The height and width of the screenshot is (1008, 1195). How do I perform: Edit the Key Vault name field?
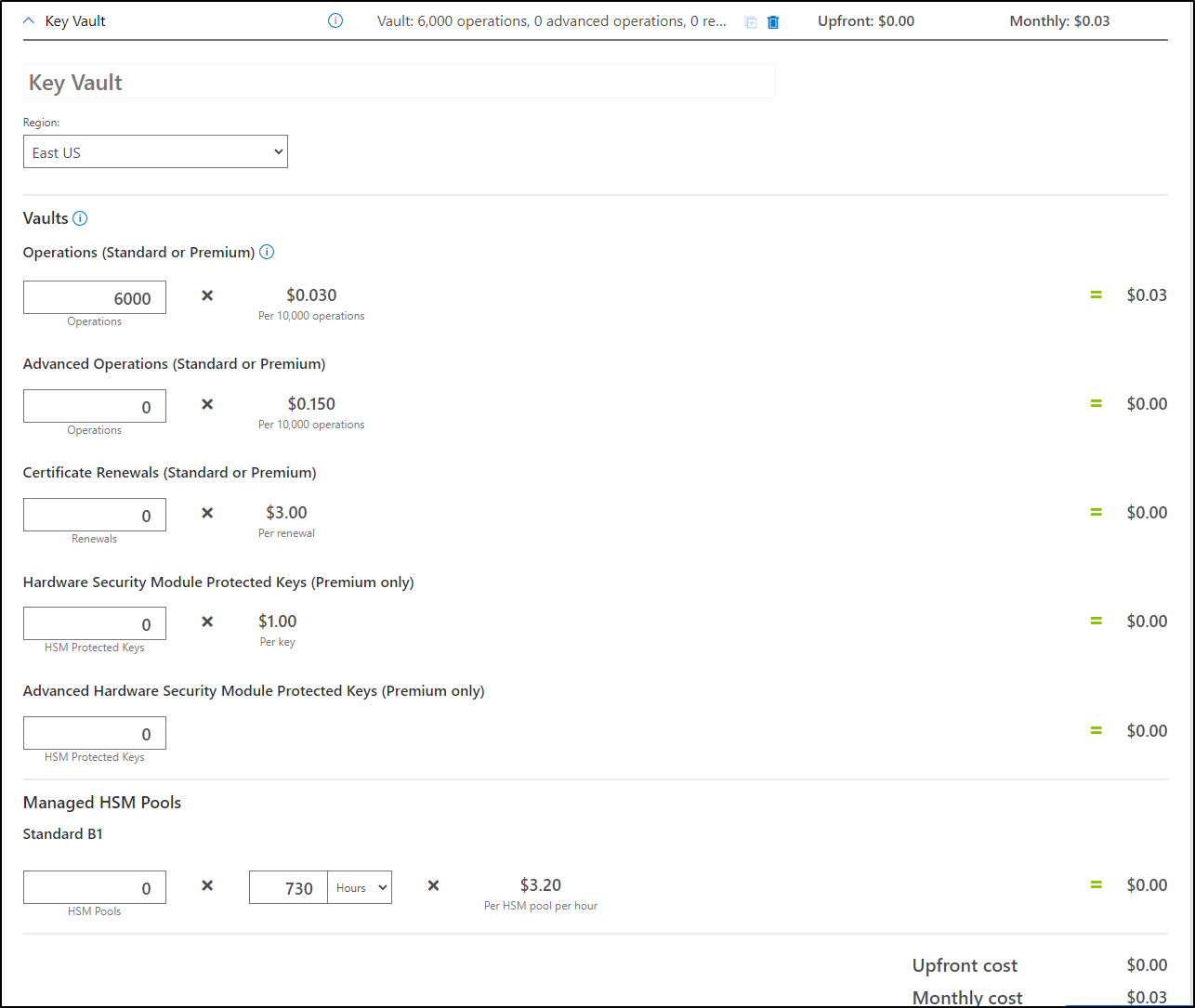pos(400,82)
